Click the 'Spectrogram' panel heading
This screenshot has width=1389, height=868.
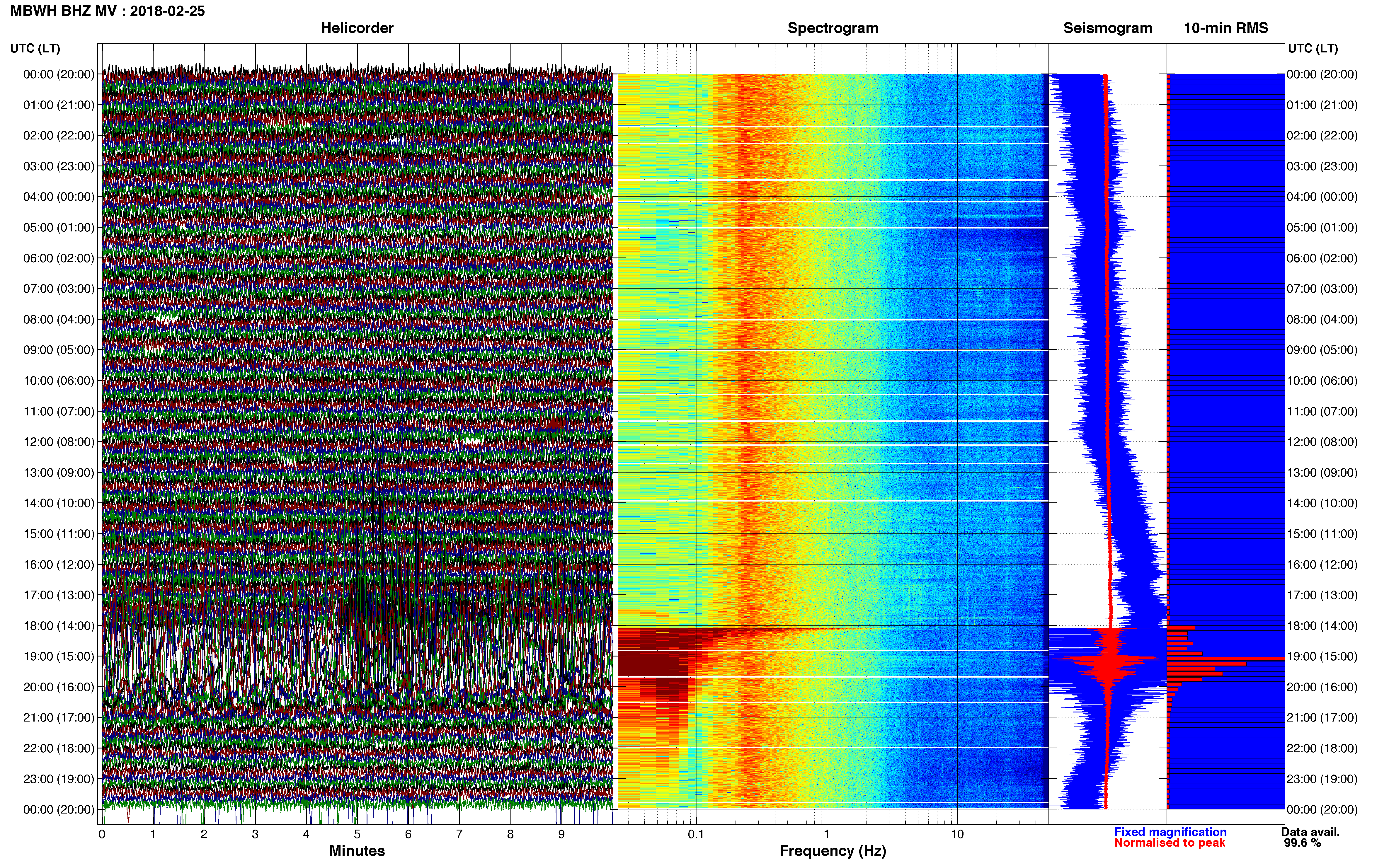click(833, 28)
